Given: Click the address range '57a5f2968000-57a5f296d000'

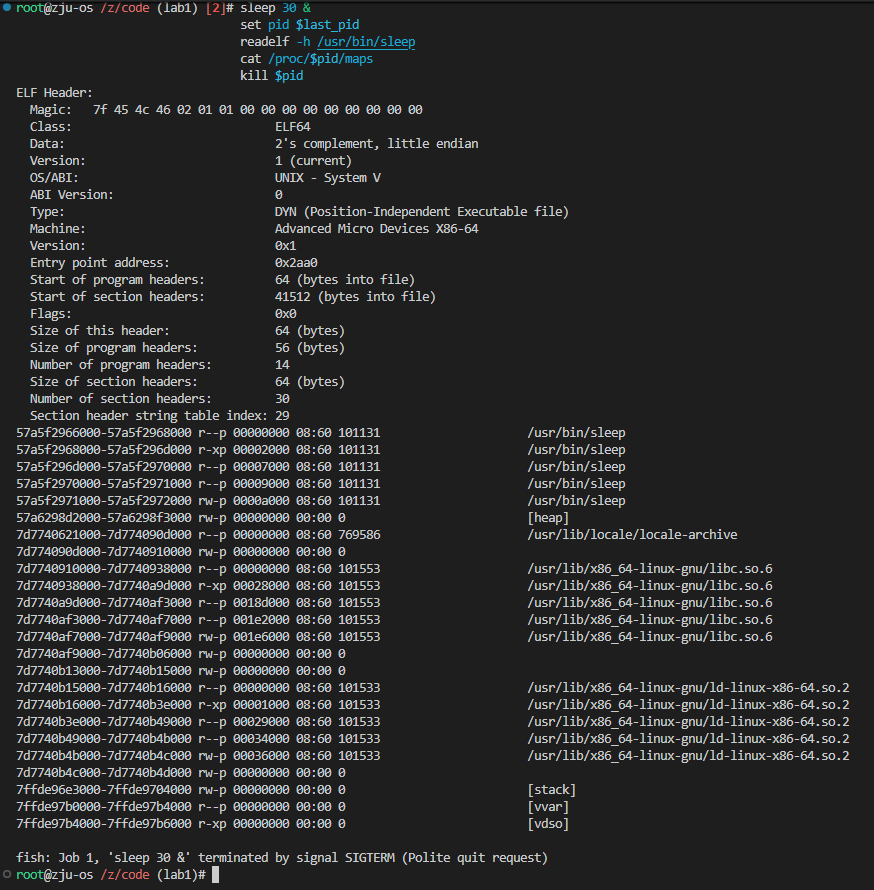Looking at the screenshot, I should pos(104,450).
